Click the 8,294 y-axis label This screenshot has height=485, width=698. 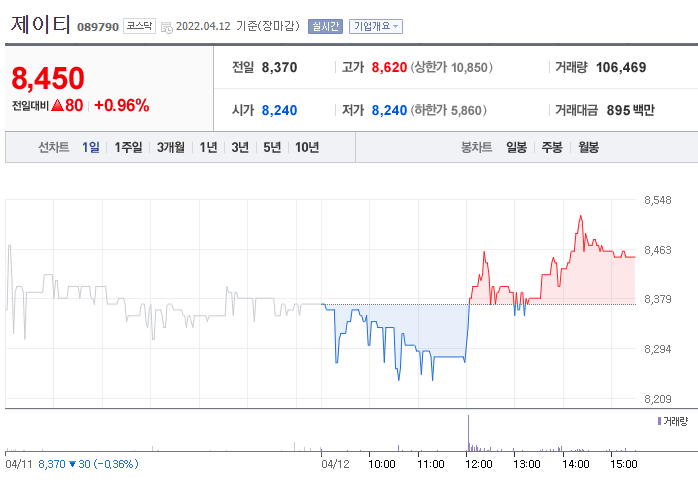pyautogui.click(x=657, y=349)
